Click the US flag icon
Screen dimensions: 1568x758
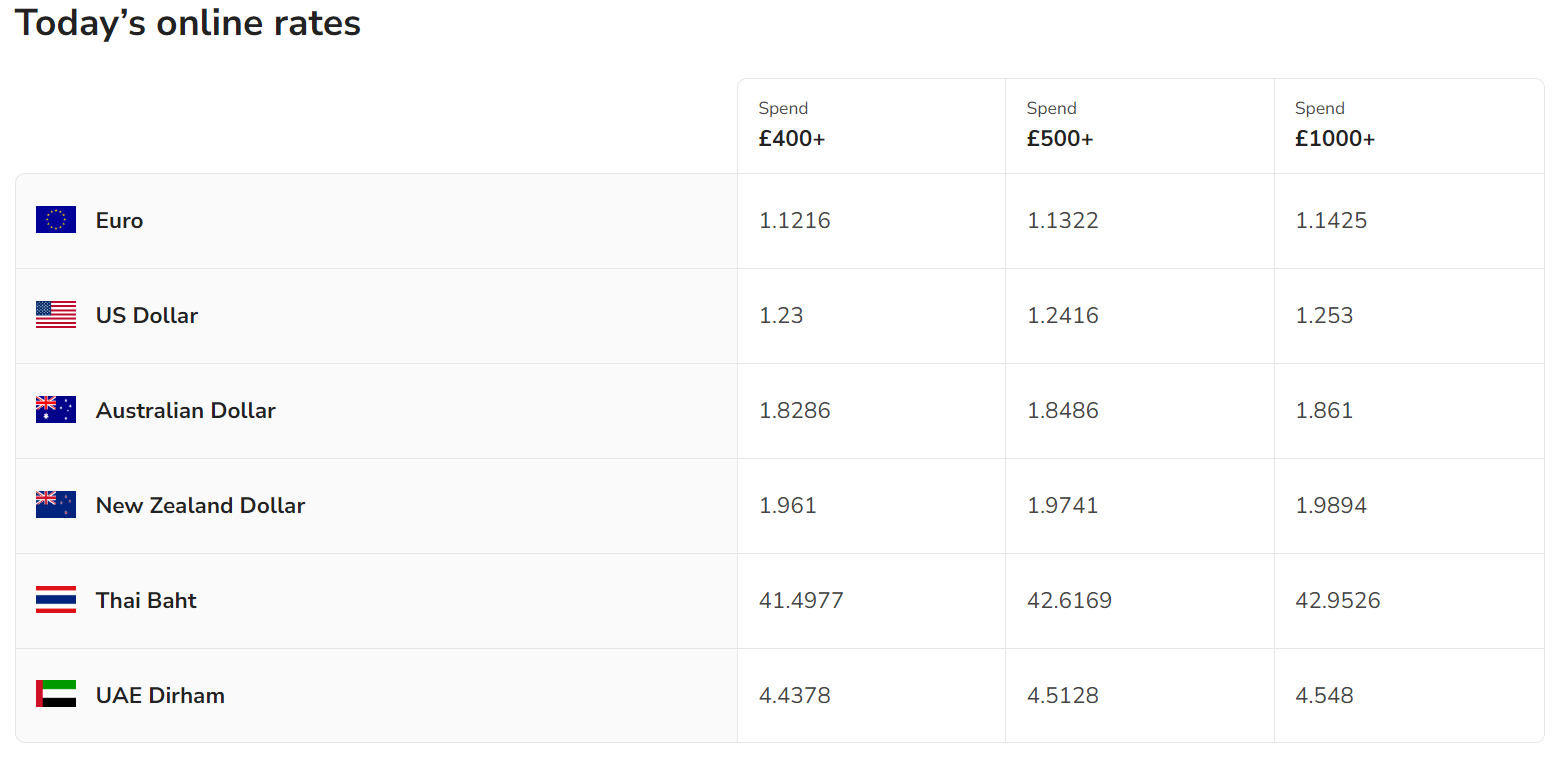click(x=56, y=315)
